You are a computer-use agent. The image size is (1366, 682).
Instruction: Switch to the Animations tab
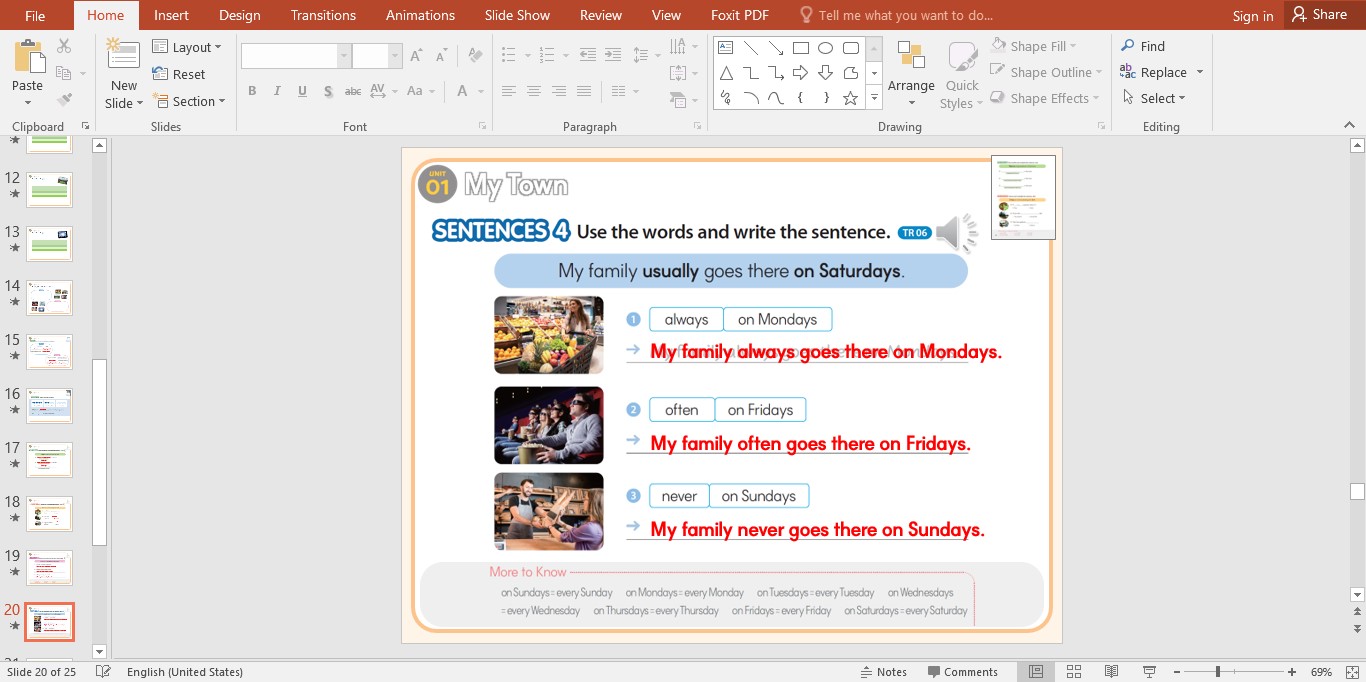pyautogui.click(x=420, y=15)
